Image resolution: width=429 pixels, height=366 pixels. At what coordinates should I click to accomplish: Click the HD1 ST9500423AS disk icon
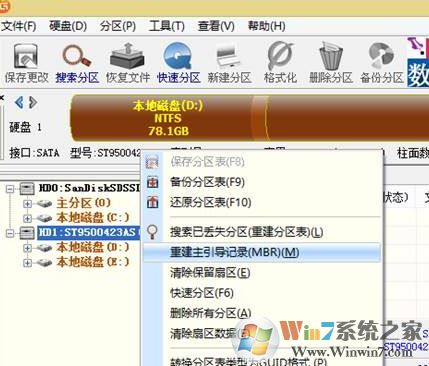pyautogui.click(x=27, y=232)
